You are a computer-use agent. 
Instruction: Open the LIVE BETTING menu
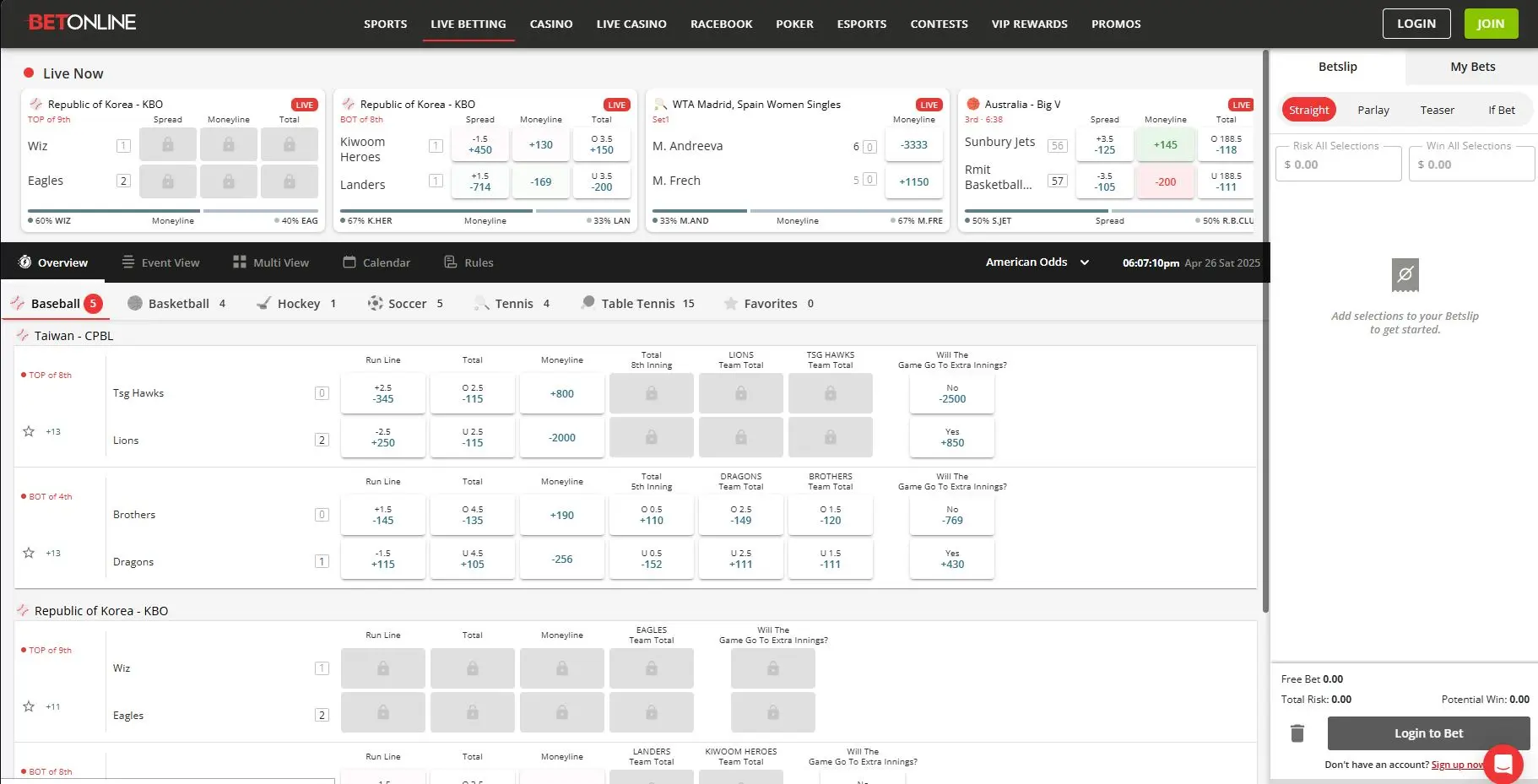pyautogui.click(x=468, y=24)
